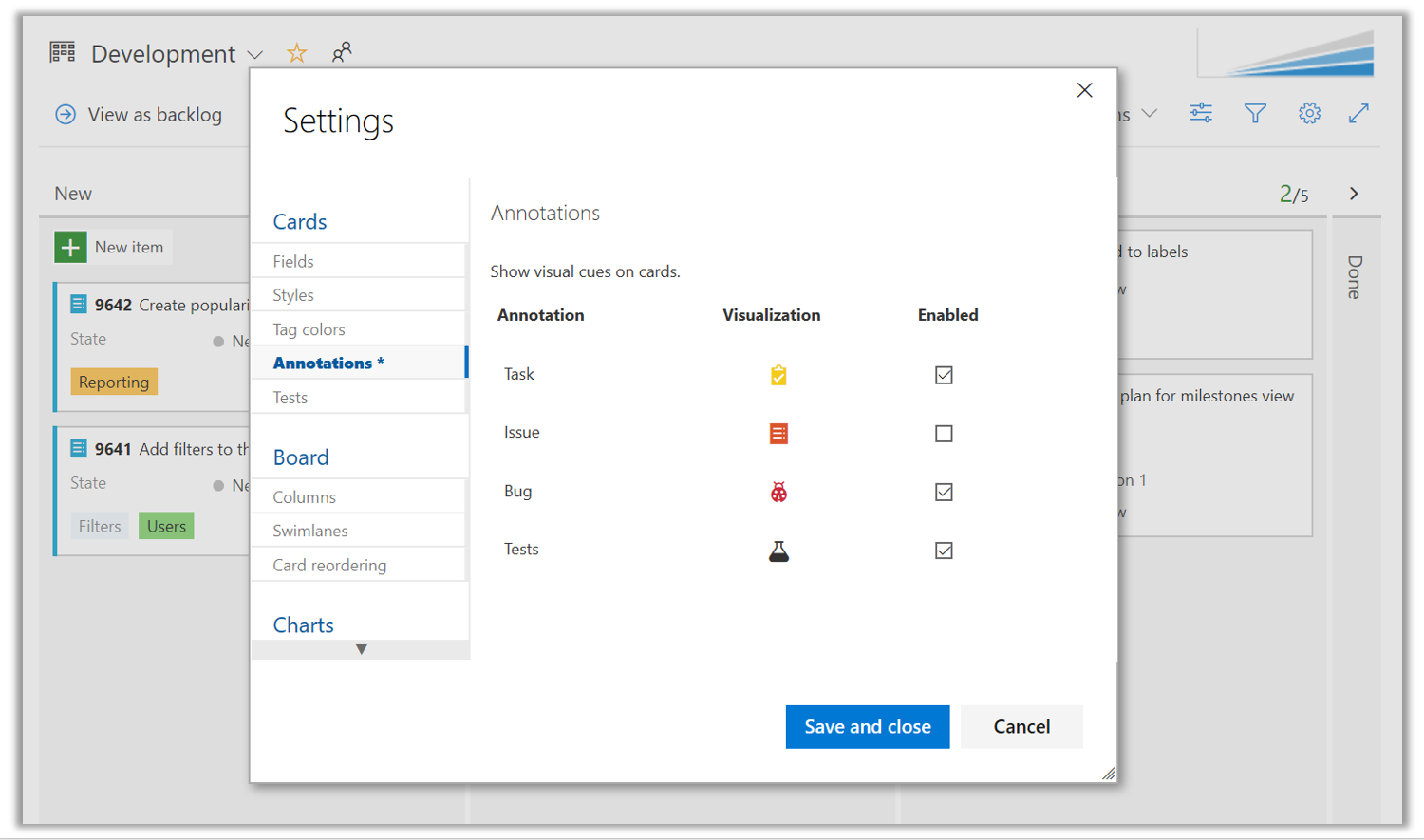1424x840 pixels.
Task: Open the board settings gear icon
Action: (1310, 113)
